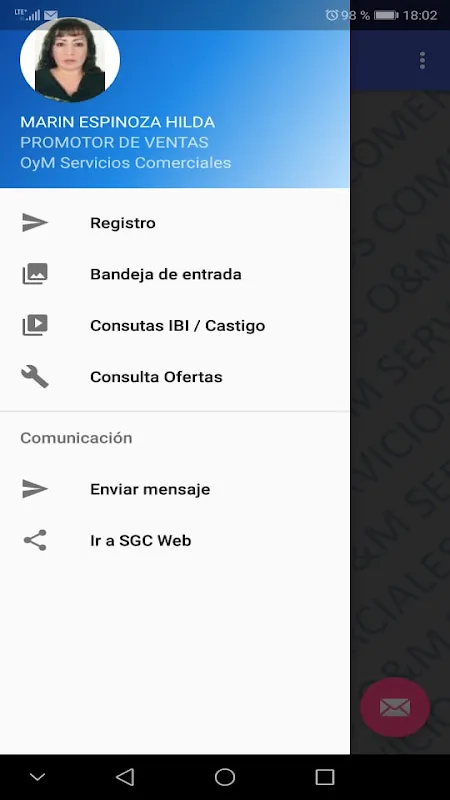Screen dimensions: 450x800
Task: Tap the send icon beside Enviar mensaje
Action: click(35, 489)
